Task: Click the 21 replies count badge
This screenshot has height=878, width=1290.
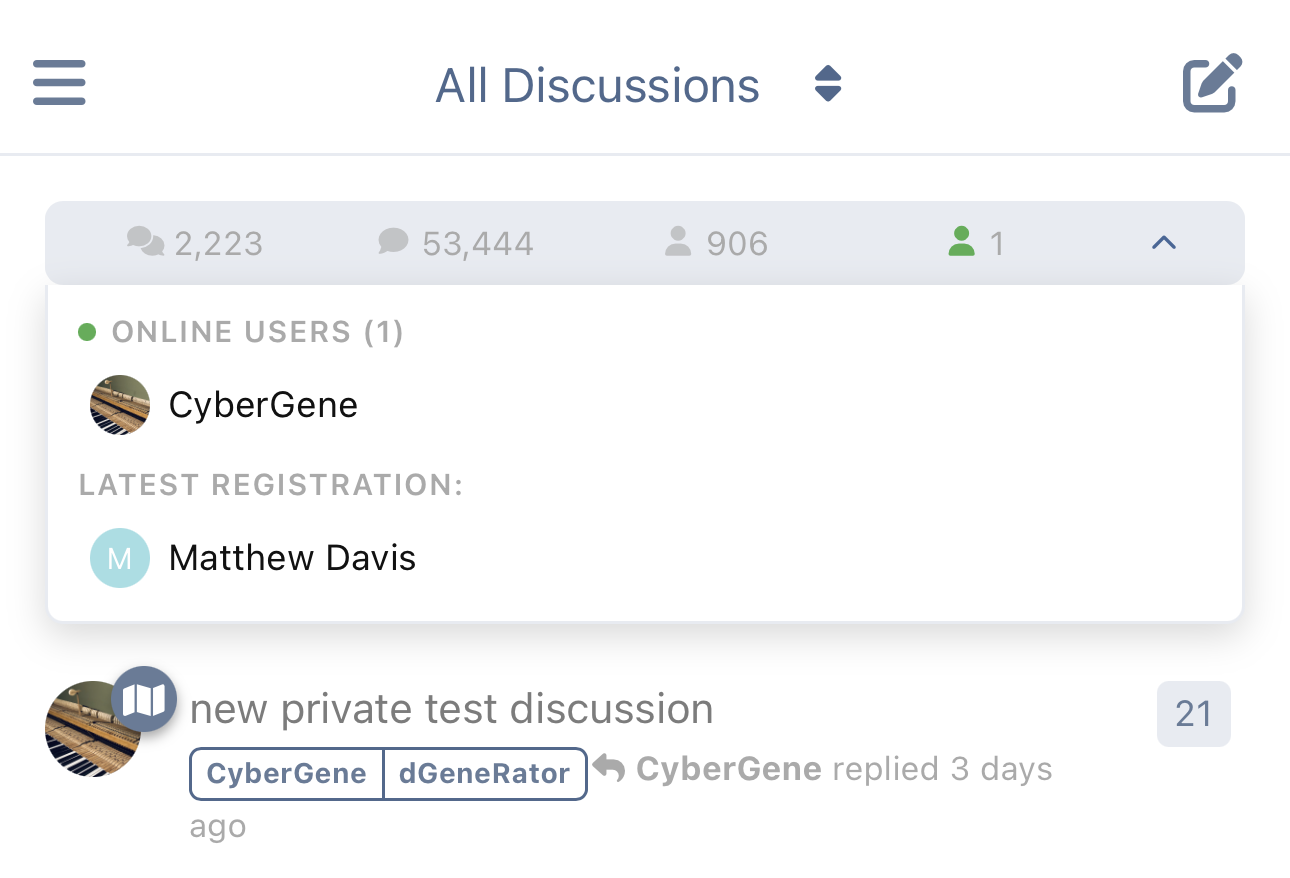Action: point(1193,714)
